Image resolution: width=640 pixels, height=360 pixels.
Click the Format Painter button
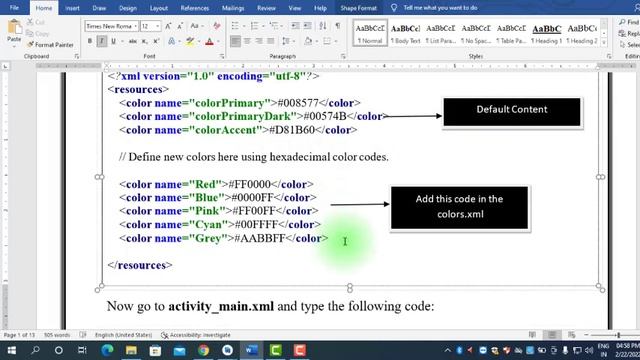(50, 44)
